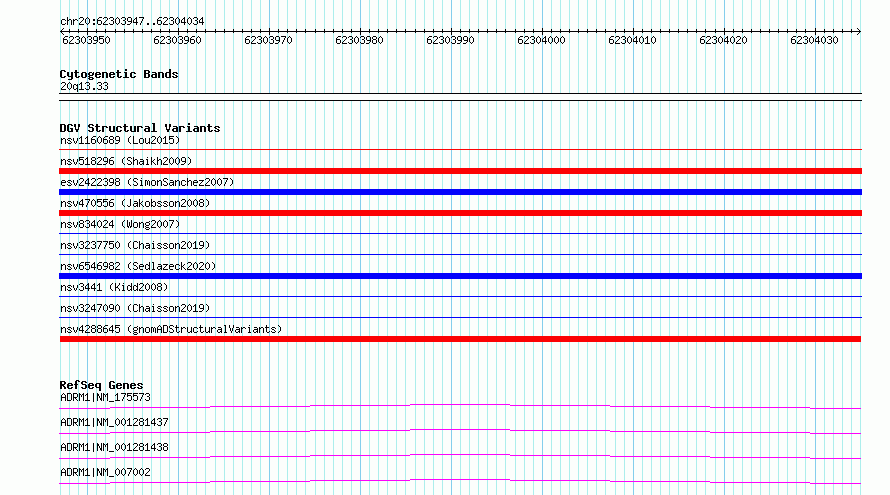The image size is (890, 495).
Task: Click ruler position 62303960
Action: 177,40
